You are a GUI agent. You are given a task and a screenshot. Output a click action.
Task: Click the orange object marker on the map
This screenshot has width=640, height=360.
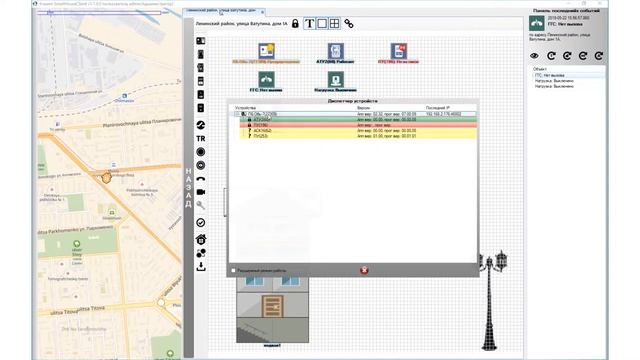pyautogui.click(x=106, y=178)
